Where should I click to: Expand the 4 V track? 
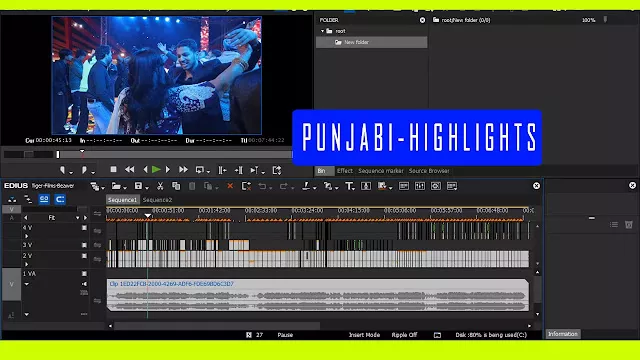click(x=27, y=236)
